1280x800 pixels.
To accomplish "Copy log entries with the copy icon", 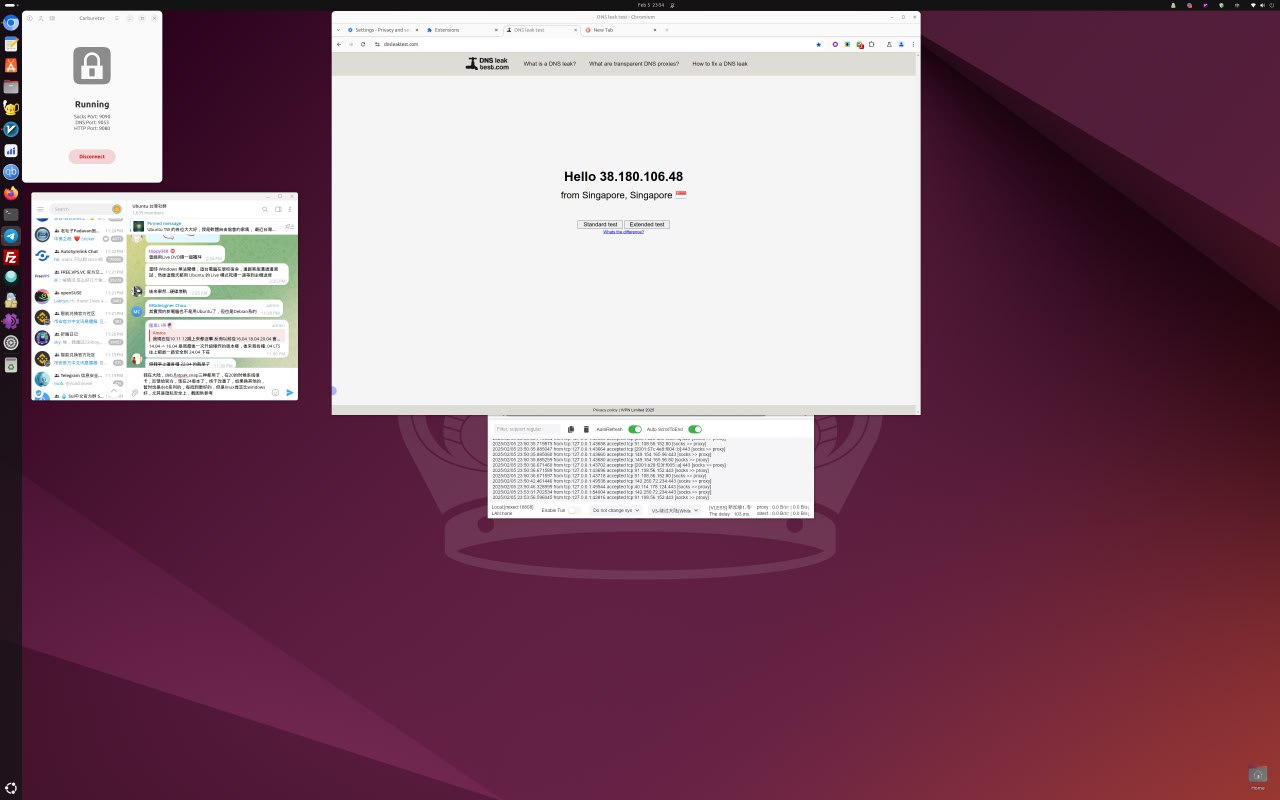I will click(x=571, y=429).
